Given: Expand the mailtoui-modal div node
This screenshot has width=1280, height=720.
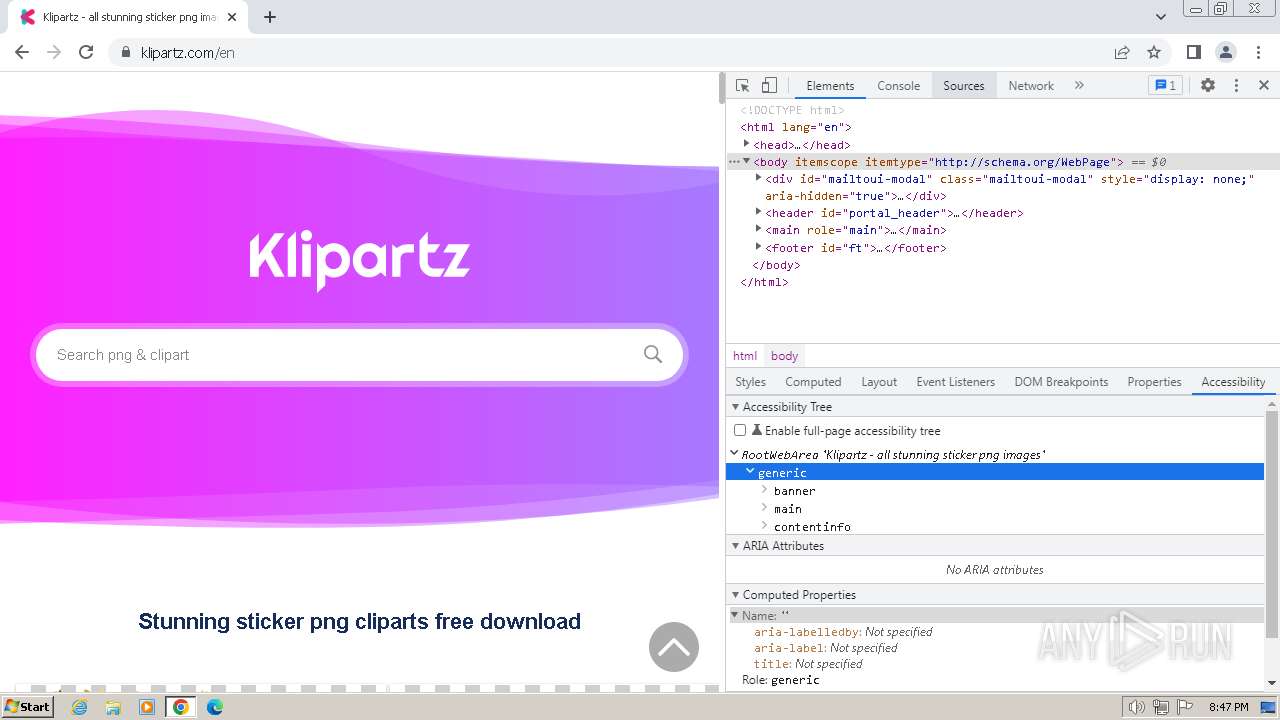Looking at the screenshot, I should pos(758,178).
